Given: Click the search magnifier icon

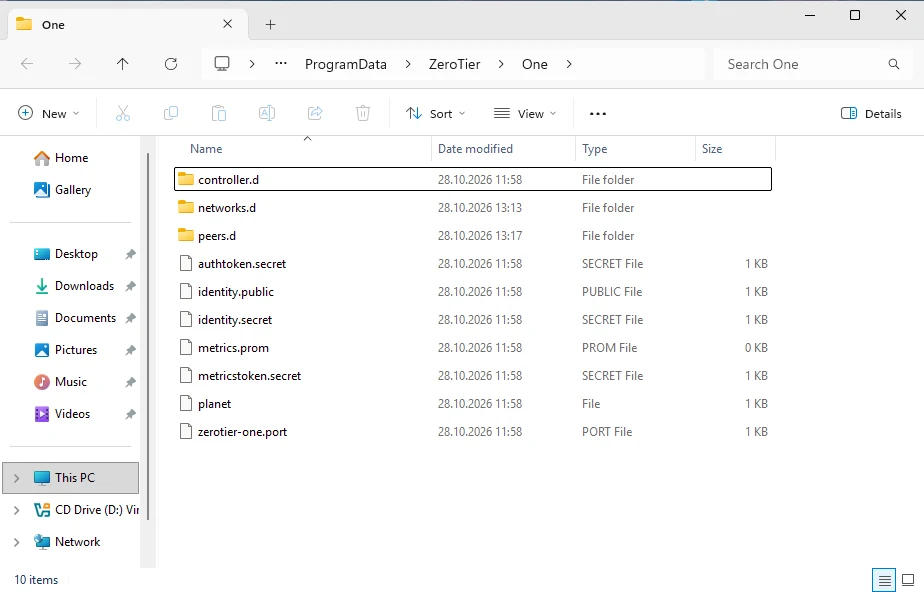Looking at the screenshot, I should point(894,64).
